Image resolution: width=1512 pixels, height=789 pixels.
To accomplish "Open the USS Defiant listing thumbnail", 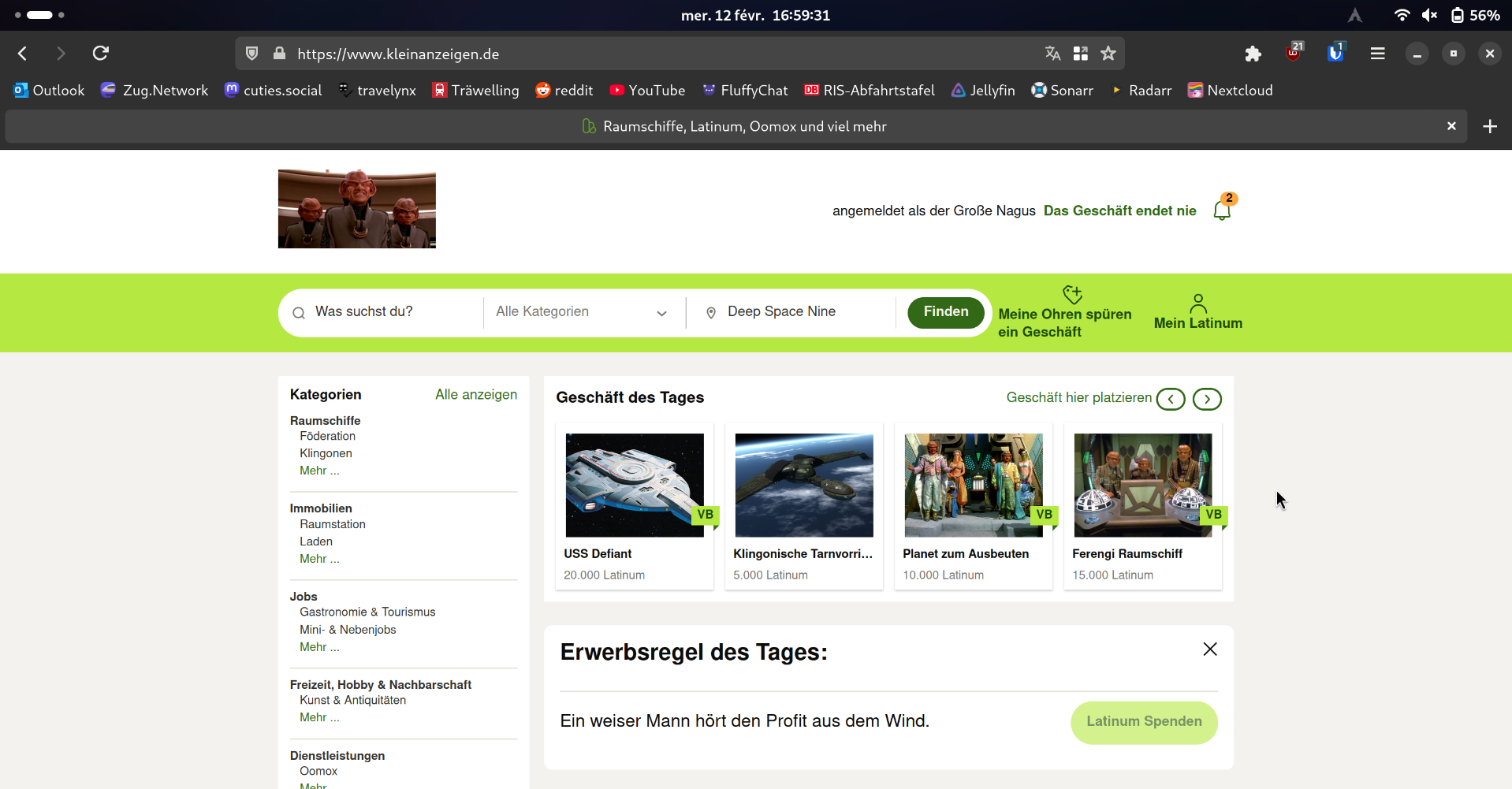I will click(634, 485).
